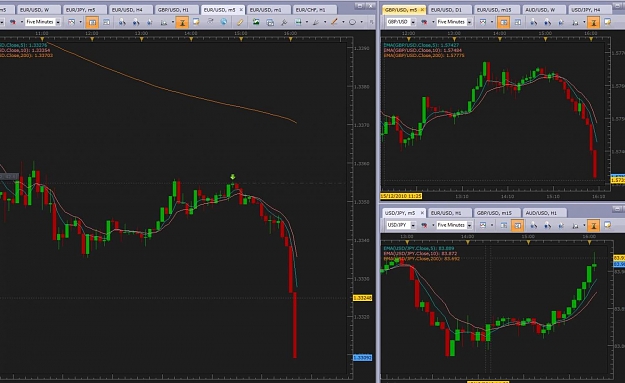Click the note label icon in EUR/USD toolbar

coord(196,22)
